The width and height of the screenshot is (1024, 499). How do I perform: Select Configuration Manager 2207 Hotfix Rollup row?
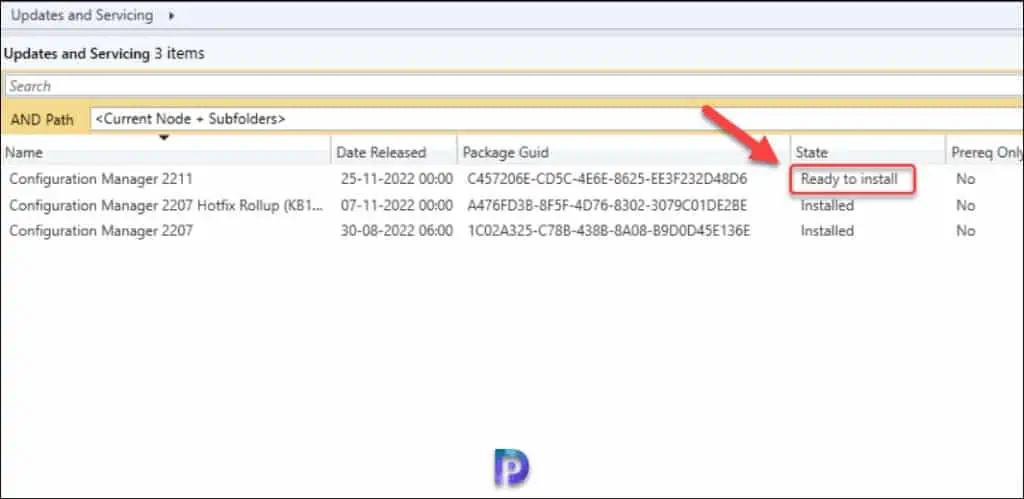(512, 205)
